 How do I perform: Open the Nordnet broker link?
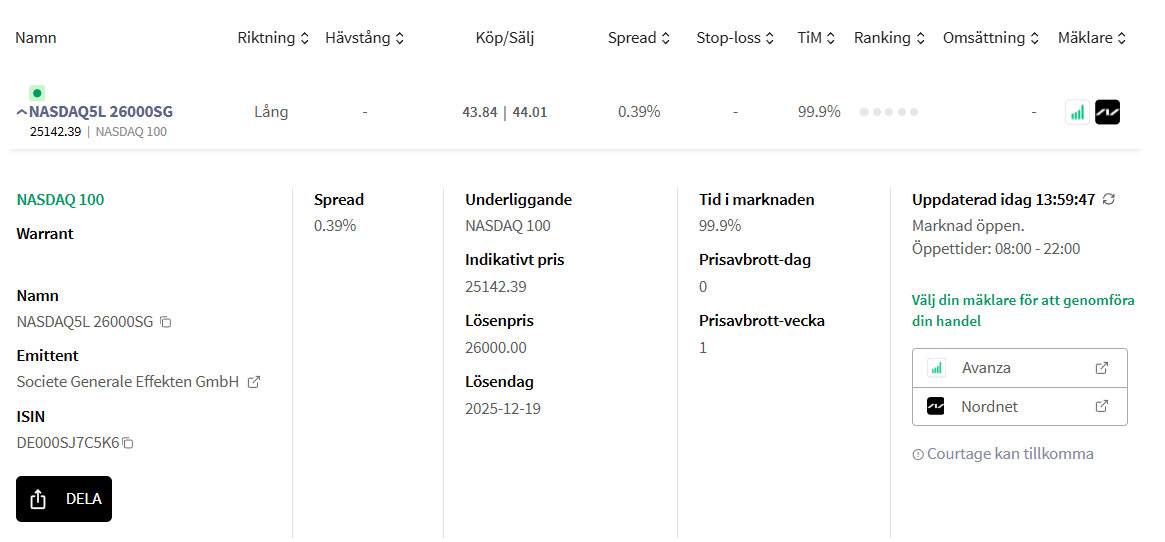pyautogui.click(x=1019, y=407)
